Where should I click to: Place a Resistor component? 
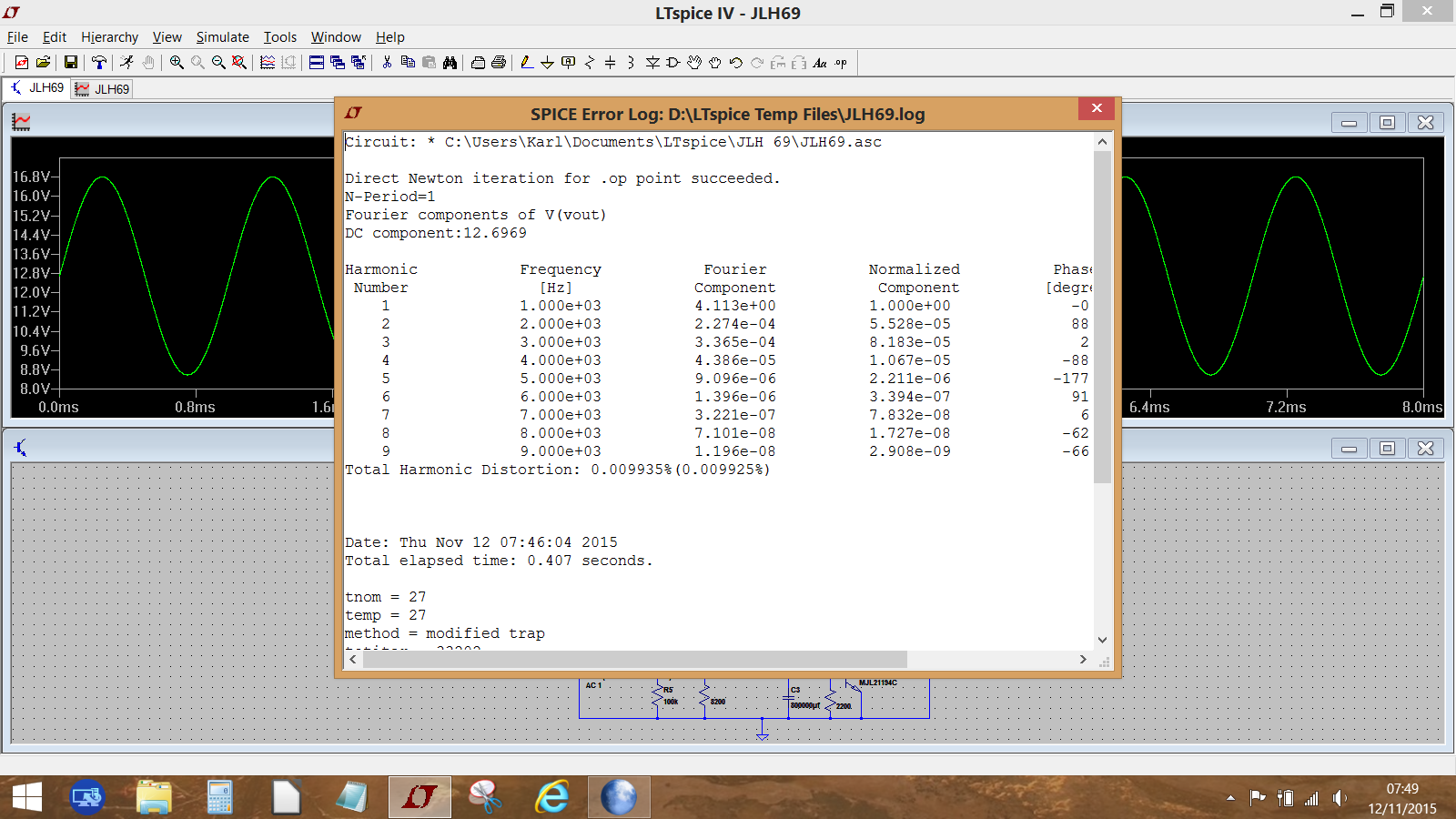590,63
